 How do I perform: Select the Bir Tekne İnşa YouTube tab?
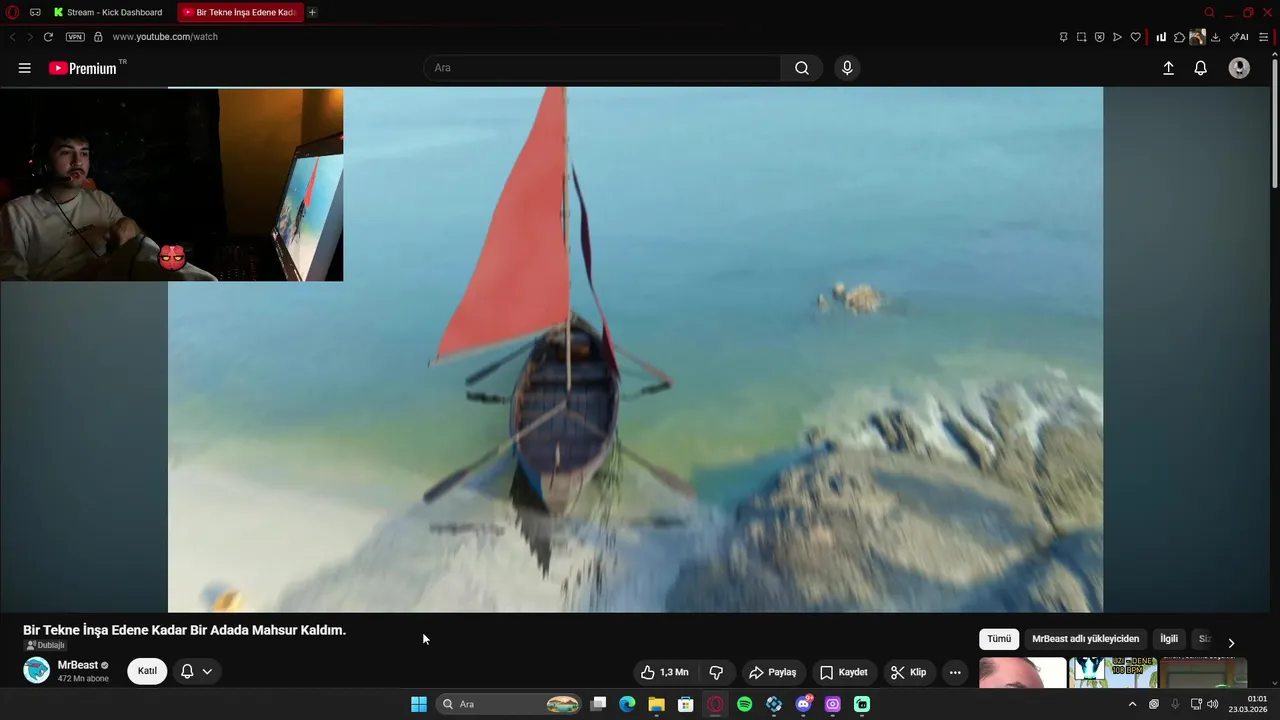coord(240,12)
